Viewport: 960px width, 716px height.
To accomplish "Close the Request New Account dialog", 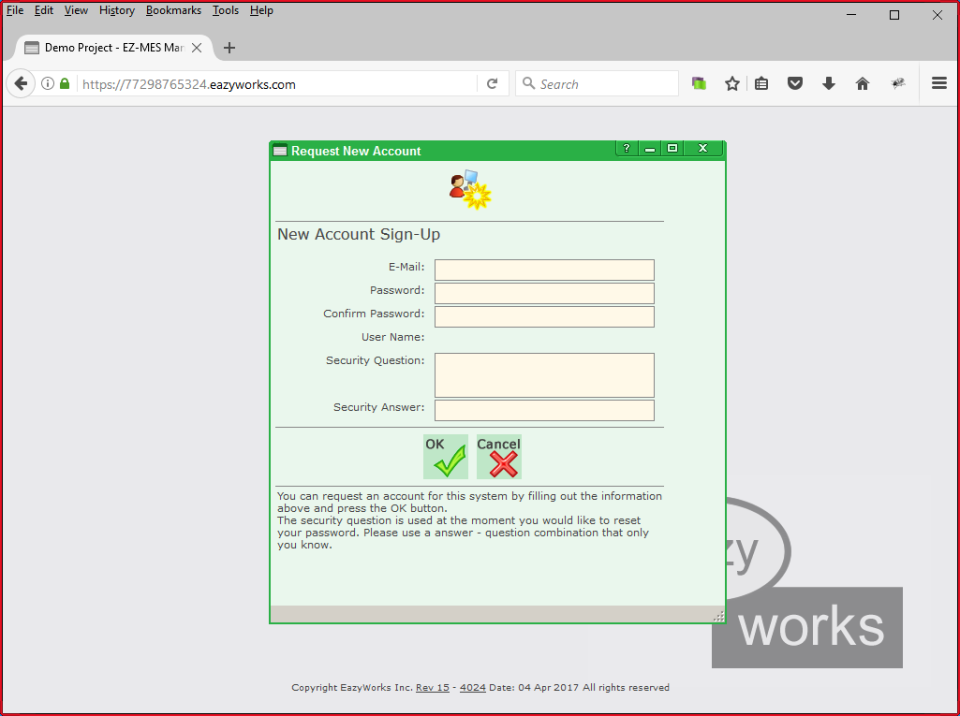I will click(x=703, y=148).
